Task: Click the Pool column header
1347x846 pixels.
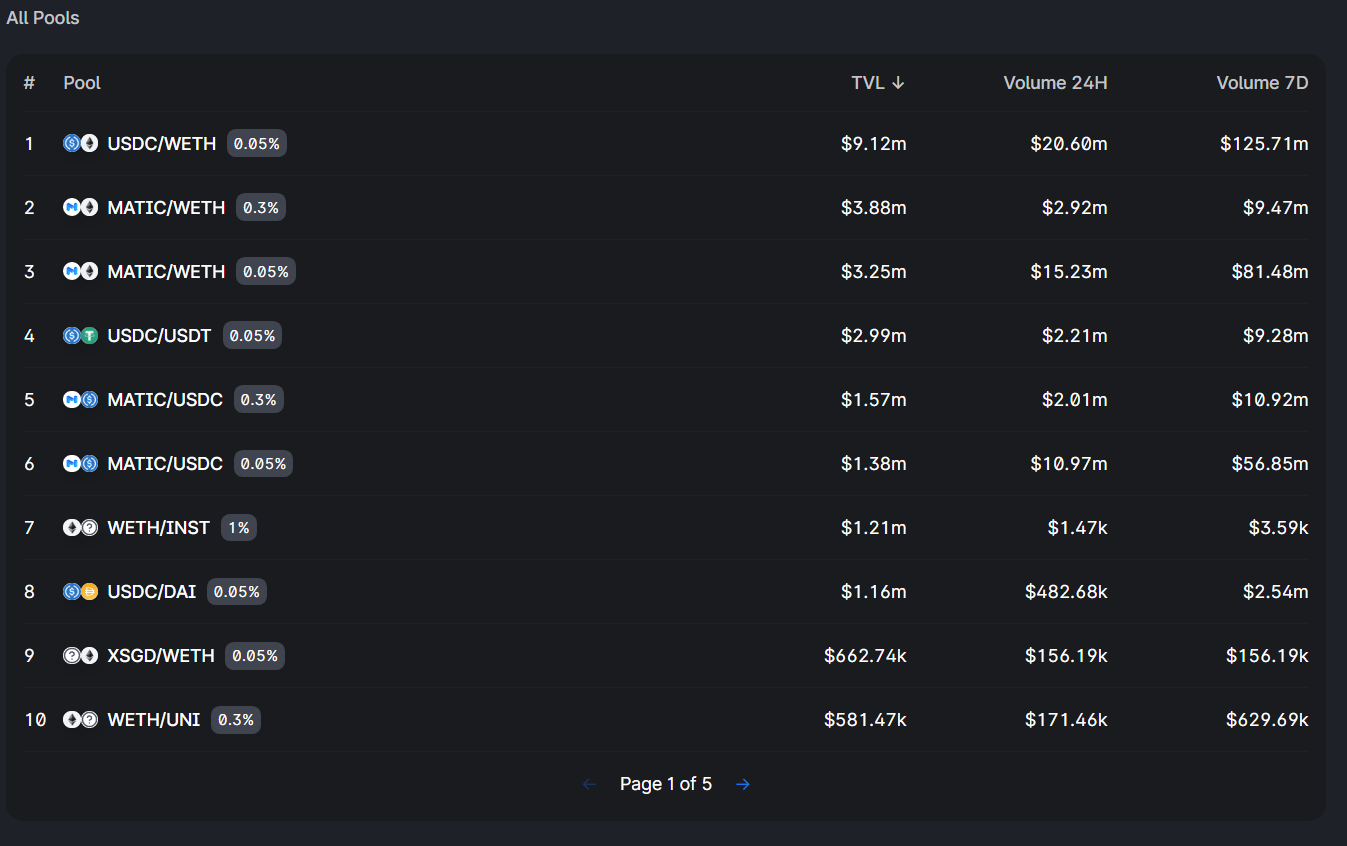Action: [82, 83]
